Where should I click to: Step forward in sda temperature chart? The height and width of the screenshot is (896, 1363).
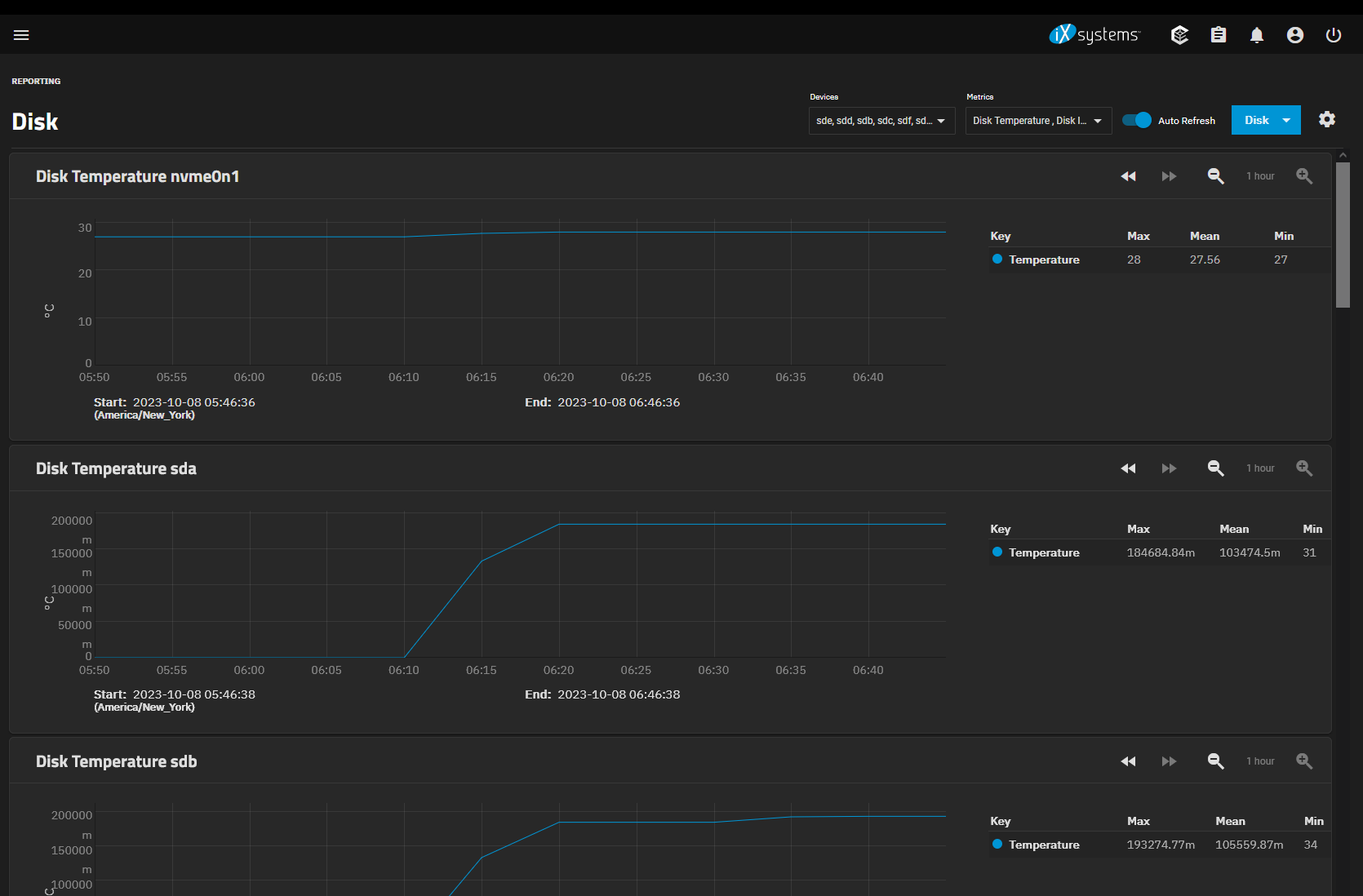(x=1169, y=468)
